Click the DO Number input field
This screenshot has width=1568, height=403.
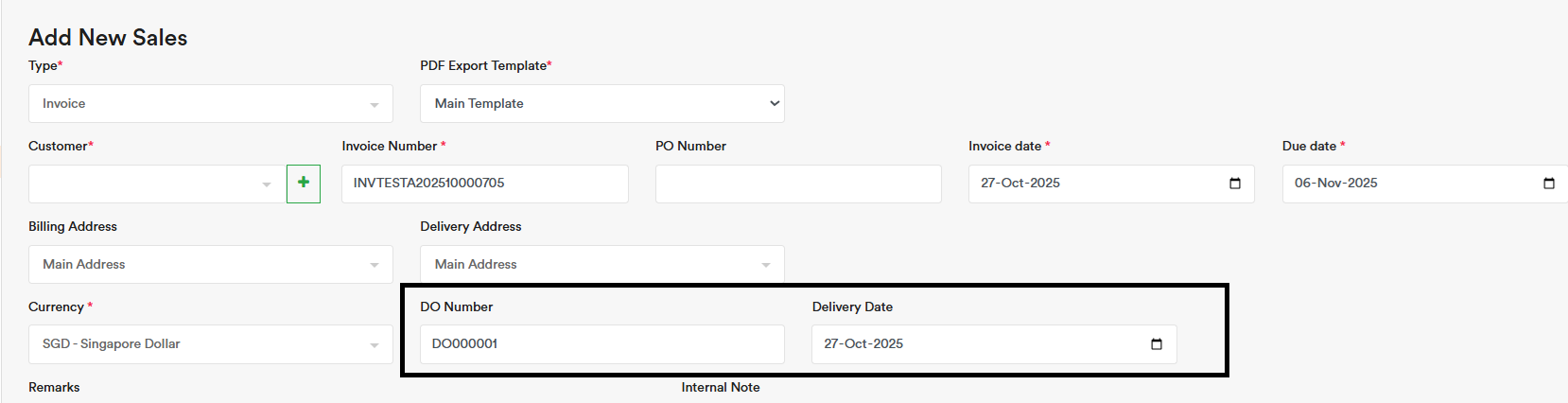[601, 344]
